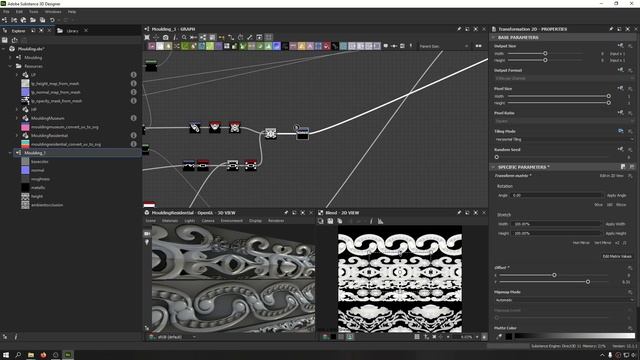Image resolution: width=640 pixels, height=360 pixels.
Task: Click the histogram icon in 2D View toolbar
Action: tap(380, 221)
